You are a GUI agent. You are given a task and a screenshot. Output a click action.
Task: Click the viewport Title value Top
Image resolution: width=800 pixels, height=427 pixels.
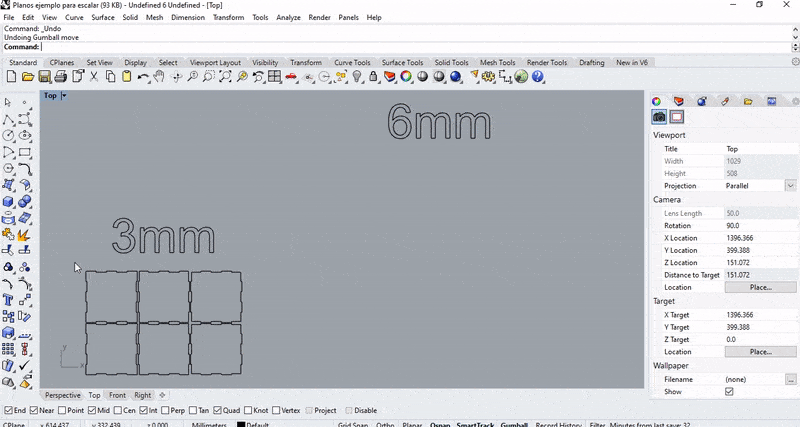coord(760,149)
